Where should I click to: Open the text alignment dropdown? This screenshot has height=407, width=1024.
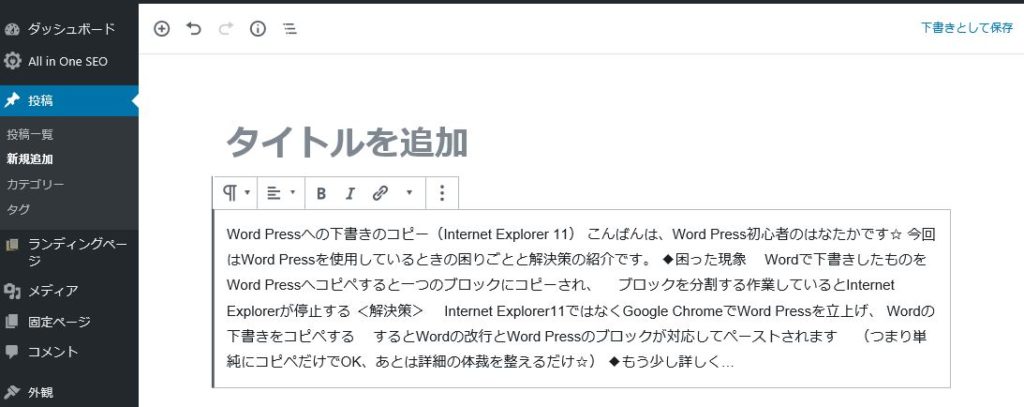pos(281,193)
